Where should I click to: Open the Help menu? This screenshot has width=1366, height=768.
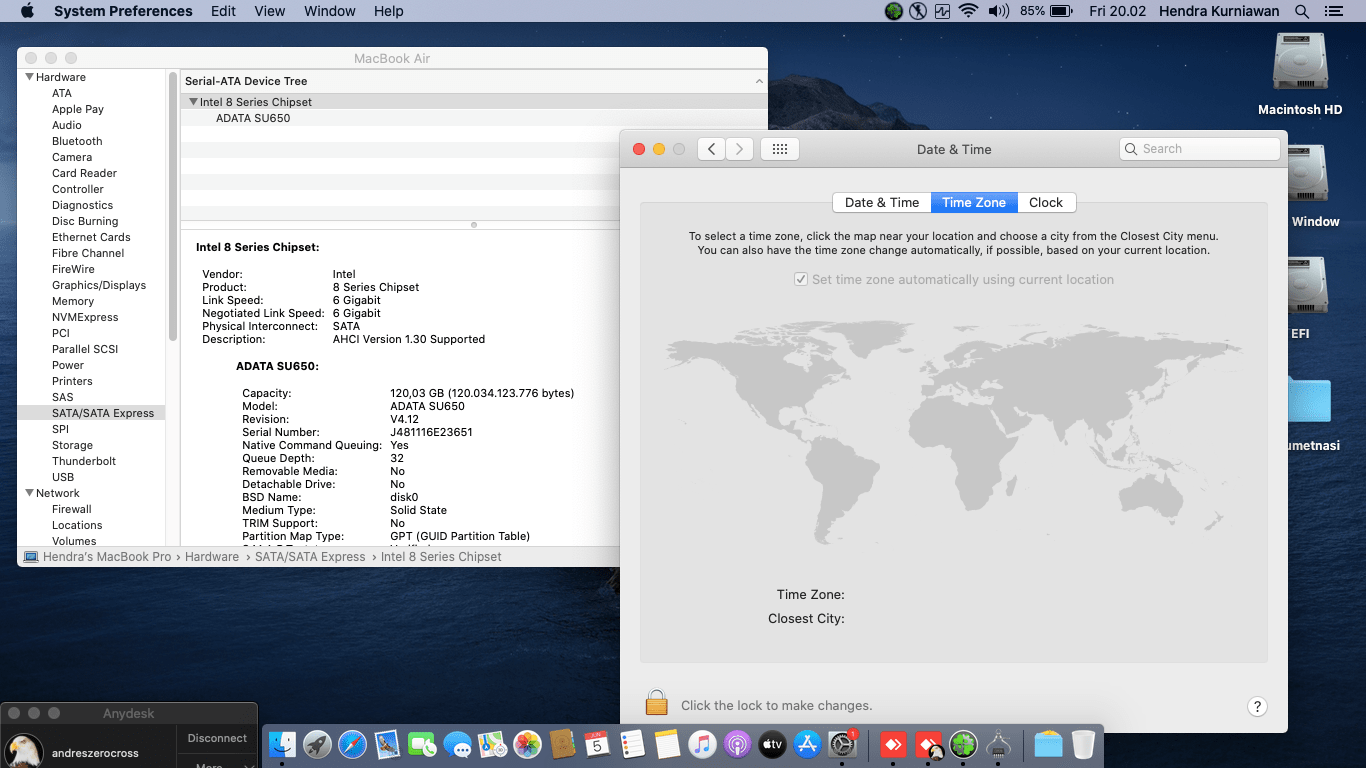point(389,11)
